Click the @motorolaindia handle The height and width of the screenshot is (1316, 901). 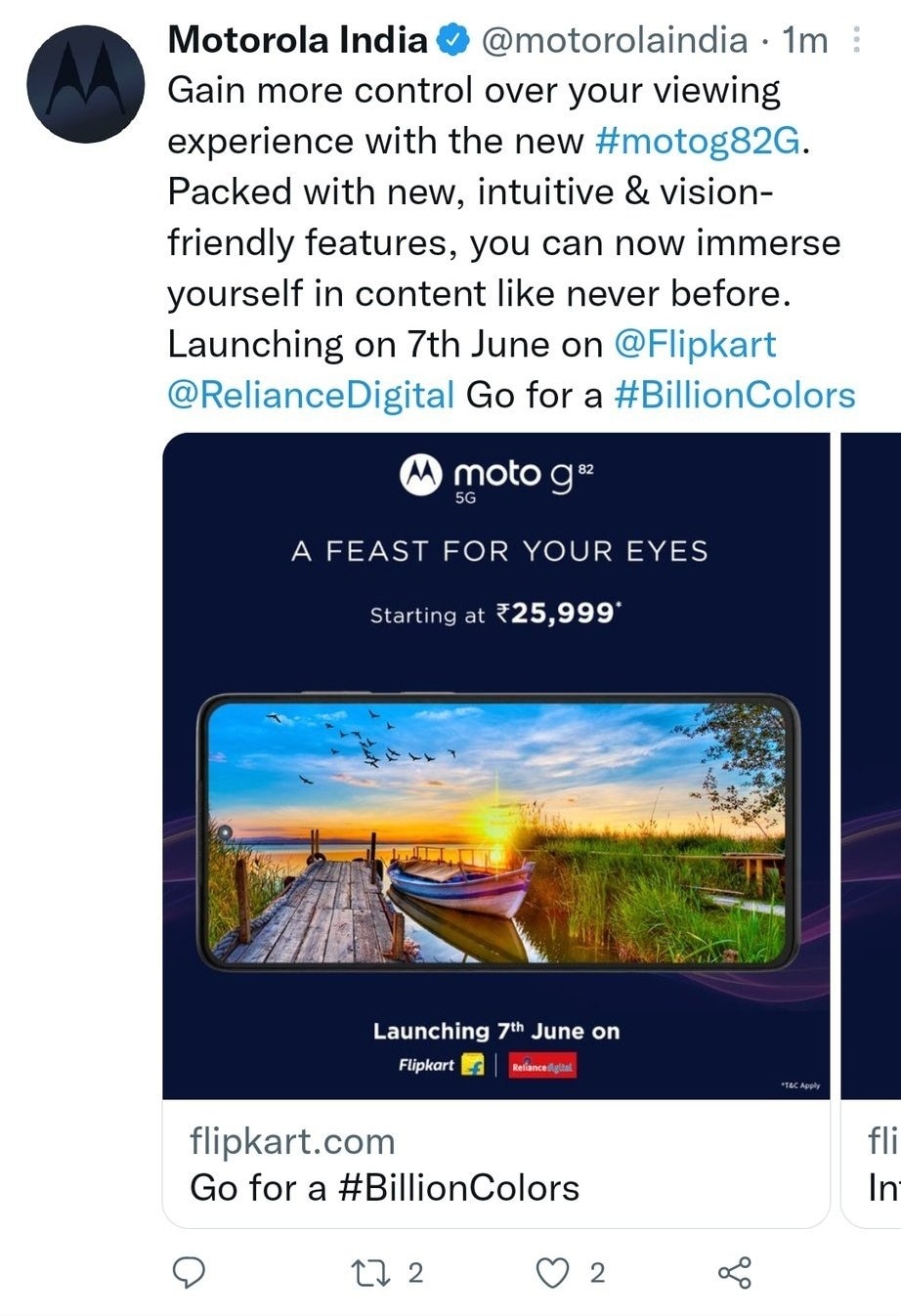pyautogui.click(x=616, y=41)
